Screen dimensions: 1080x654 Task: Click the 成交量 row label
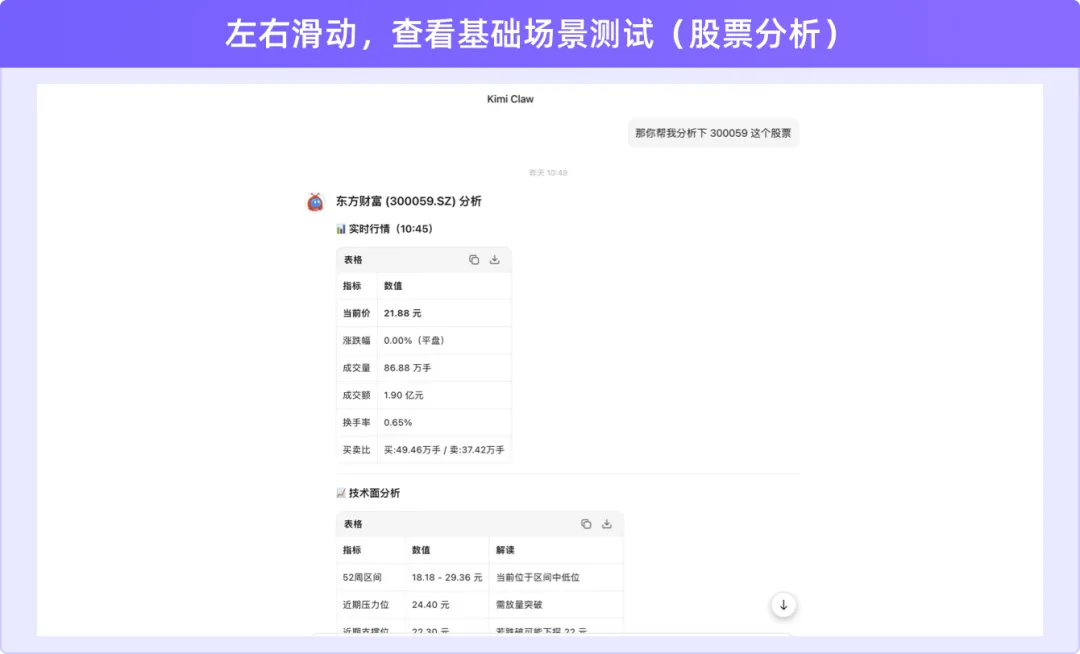[x=356, y=368]
